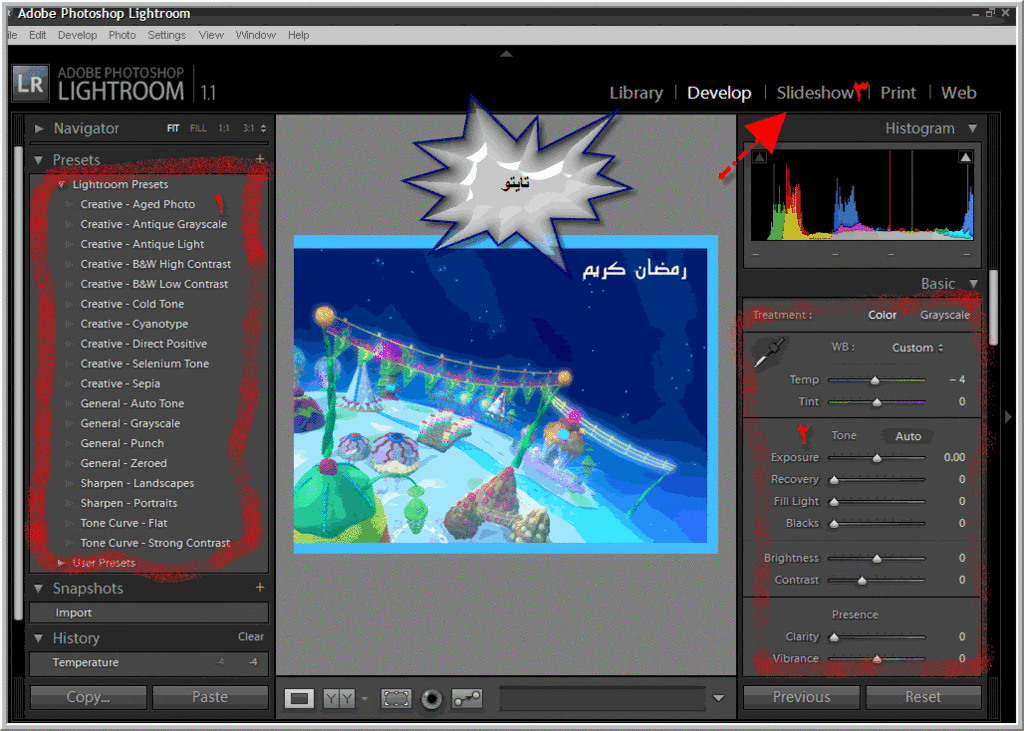The width and height of the screenshot is (1024, 731).
Task: Open the View menu
Action: tap(211, 35)
